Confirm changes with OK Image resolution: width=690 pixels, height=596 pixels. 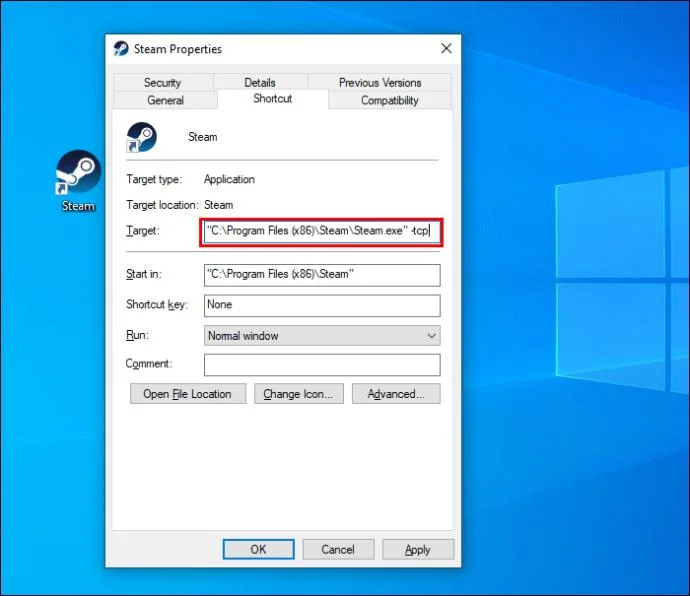258,549
